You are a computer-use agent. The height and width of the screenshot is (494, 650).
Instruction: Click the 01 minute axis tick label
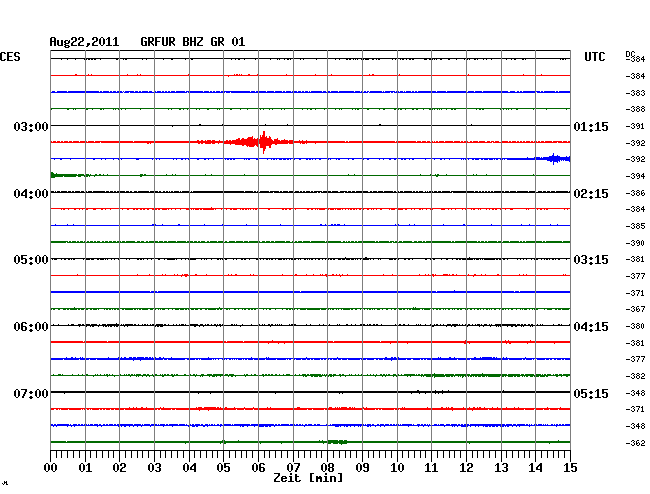click(x=85, y=468)
